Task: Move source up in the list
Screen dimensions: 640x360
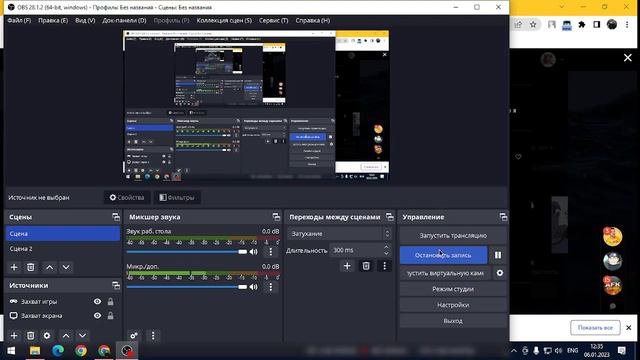Action: 66,336
